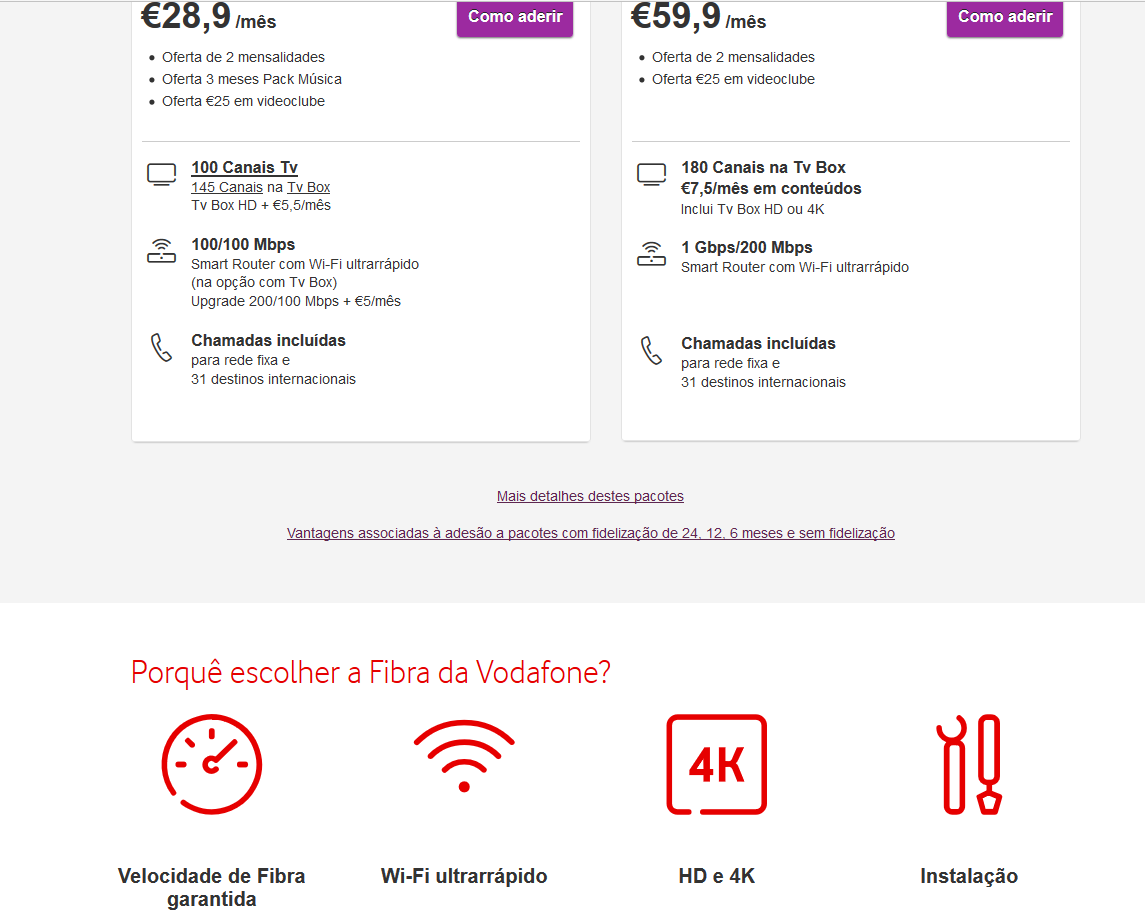This screenshot has height=915, width=1145.
Task: Click the phone icon in the €28,9 package
Action: pyautogui.click(x=161, y=348)
